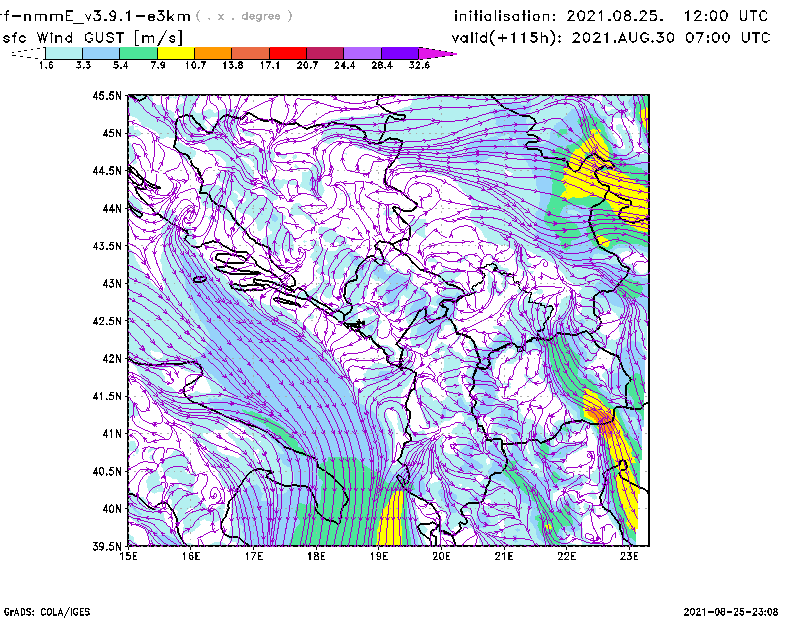Click the 42.5N latitude axis label

[107, 321]
